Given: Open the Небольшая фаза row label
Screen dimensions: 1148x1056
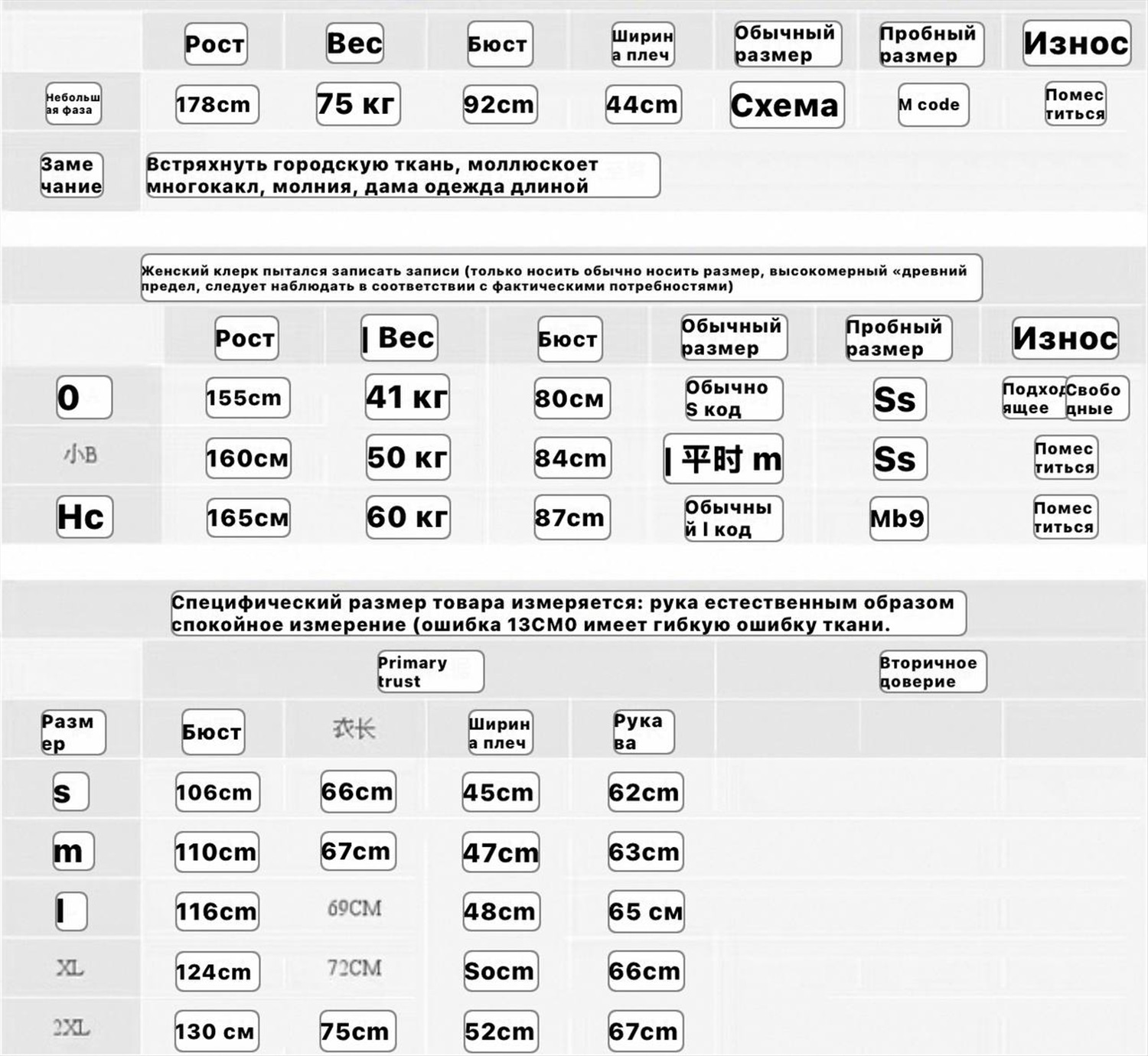Looking at the screenshot, I should 73,104.
